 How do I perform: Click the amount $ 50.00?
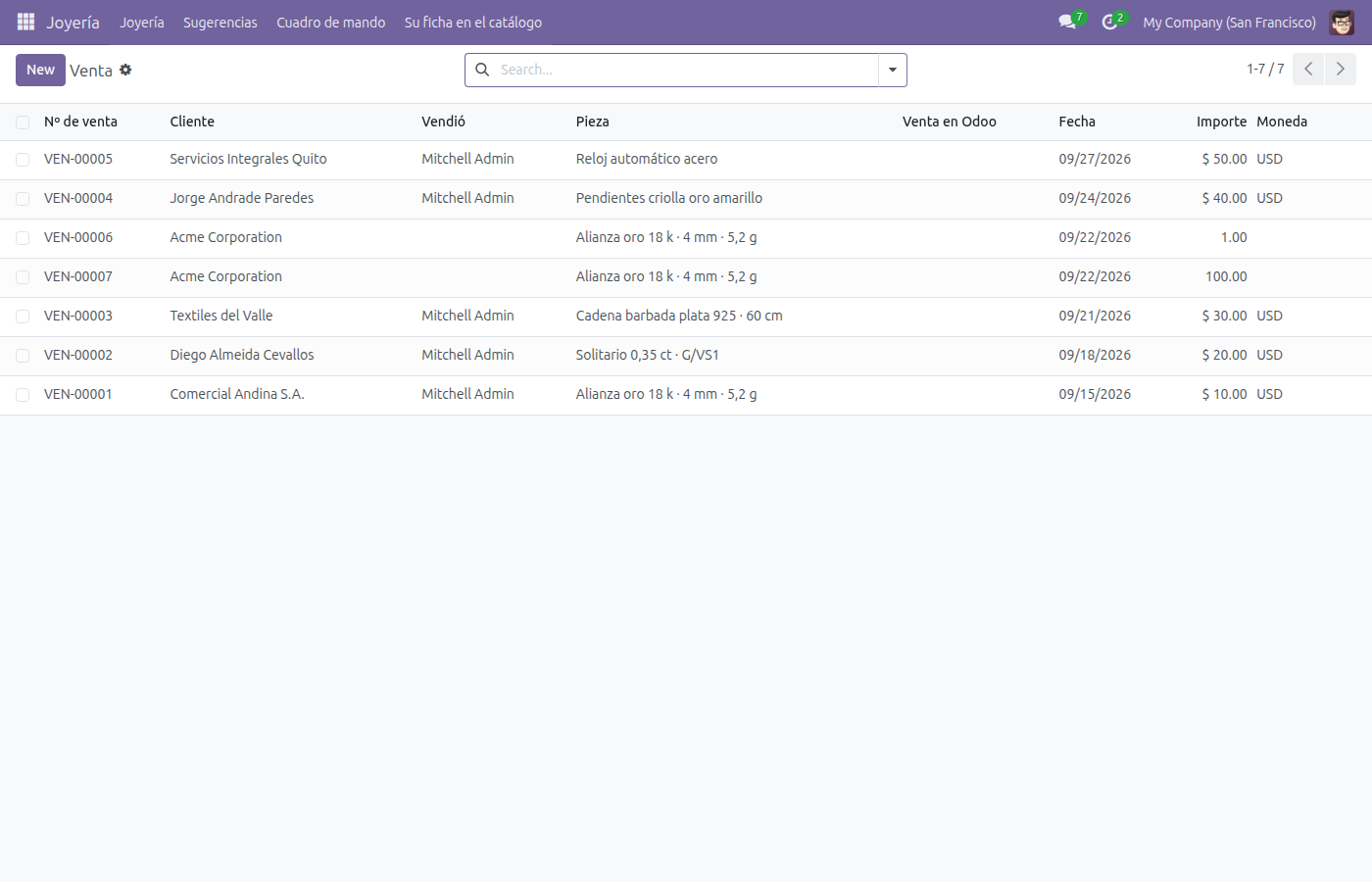coord(1225,159)
